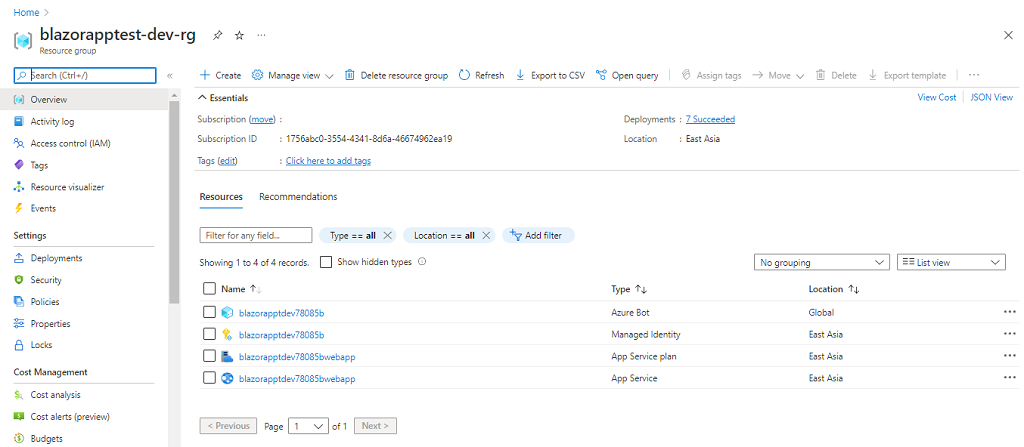Screen dimensions: 1024x447
Task: Open the No grouping dropdown
Action: [x=822, y=262]
